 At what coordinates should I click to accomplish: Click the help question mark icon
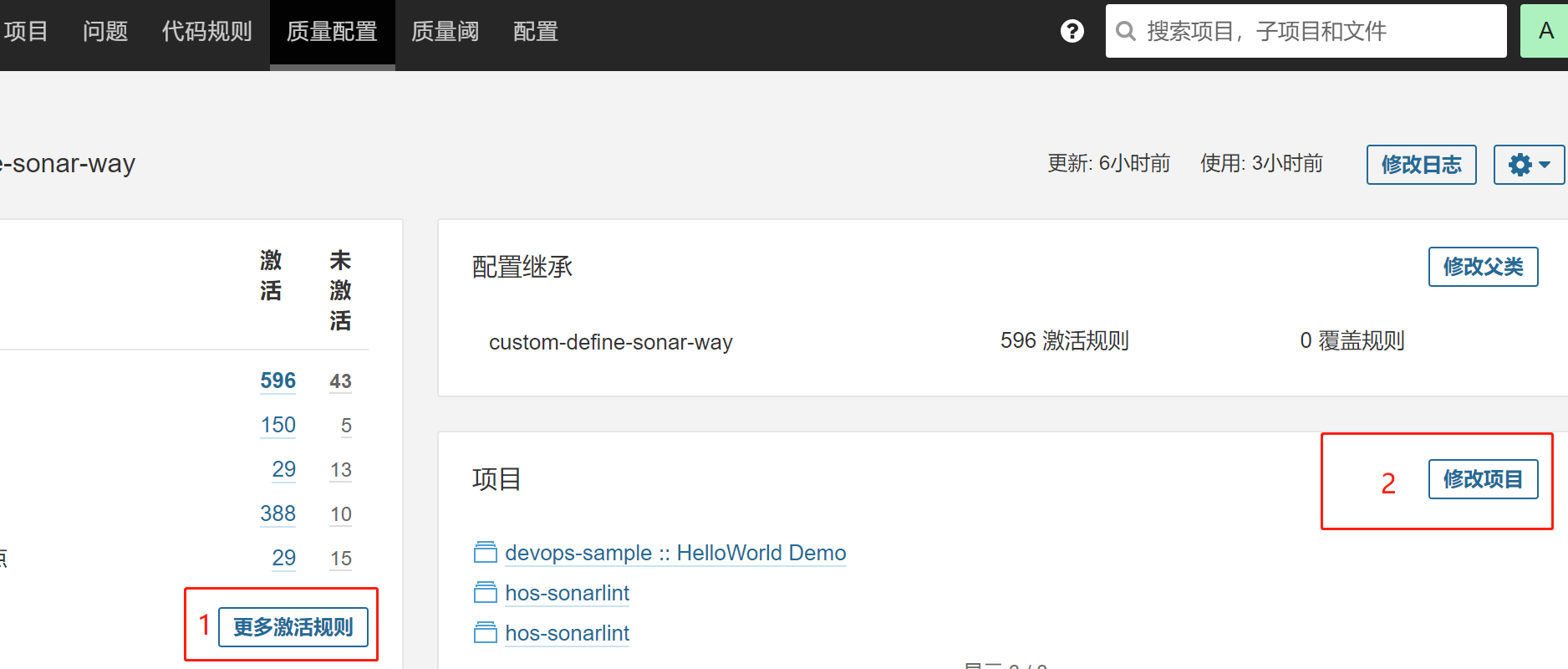pyautogui.click(x=1072, y=31)
